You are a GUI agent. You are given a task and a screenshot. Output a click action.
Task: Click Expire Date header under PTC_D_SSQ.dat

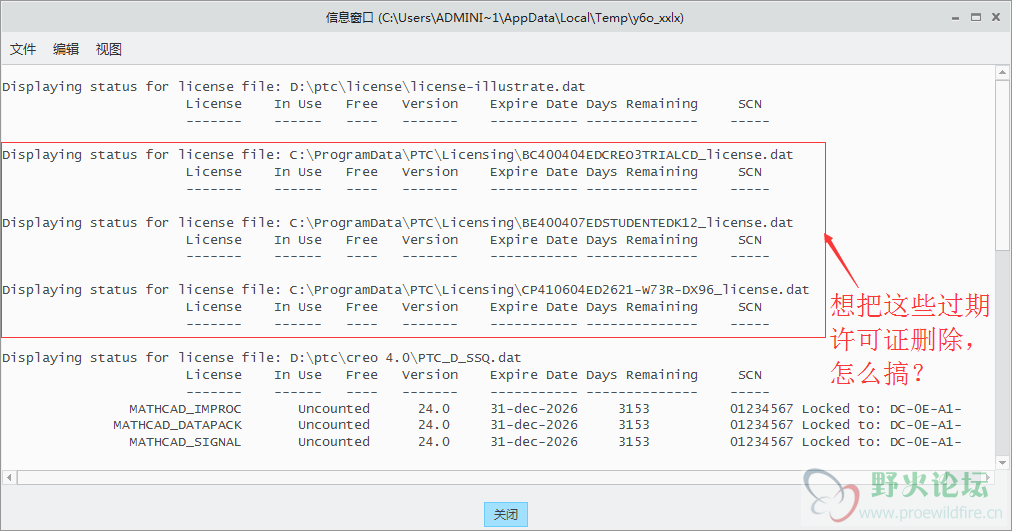point(534,375)
